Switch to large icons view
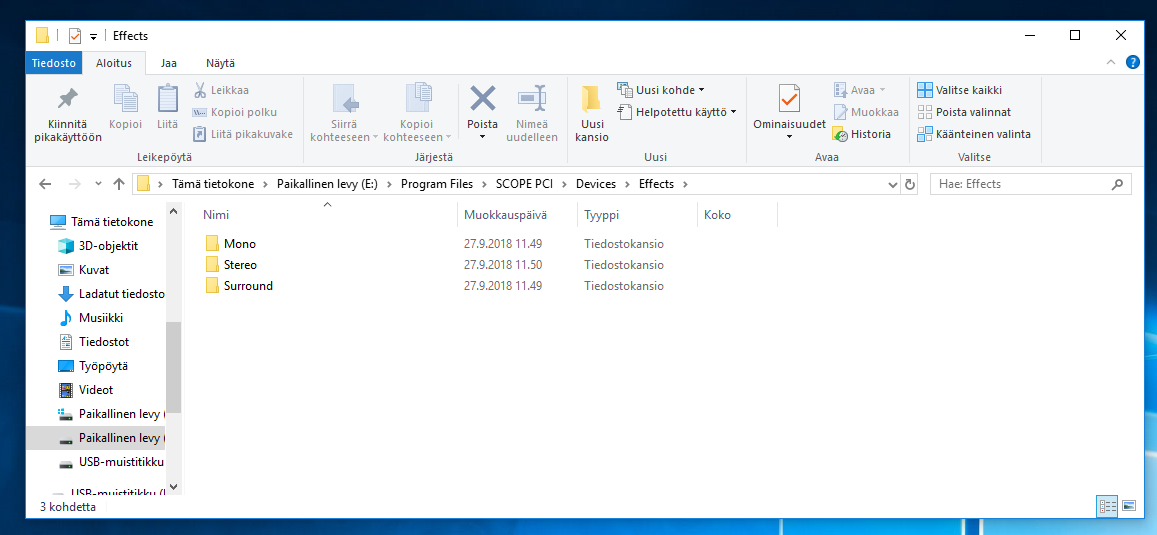Viewport: 1157px width, 535px height. point(1129,506)
